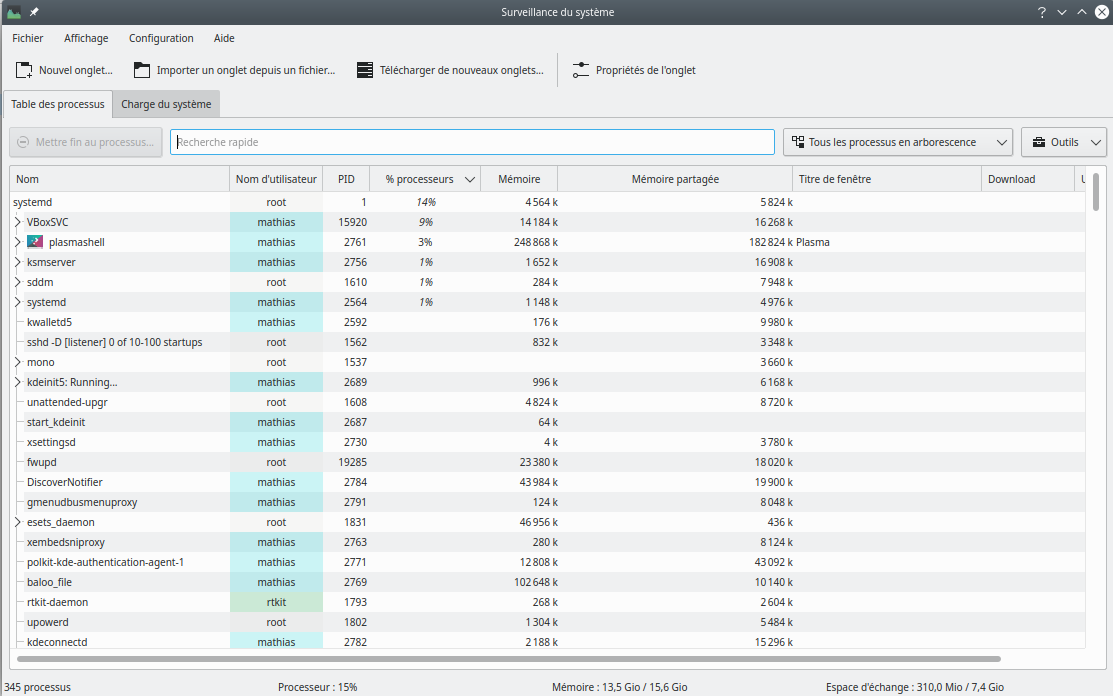Open the process filter dropdown
The width and height of the screenshot is (1113, 696).
coord(897,142)
